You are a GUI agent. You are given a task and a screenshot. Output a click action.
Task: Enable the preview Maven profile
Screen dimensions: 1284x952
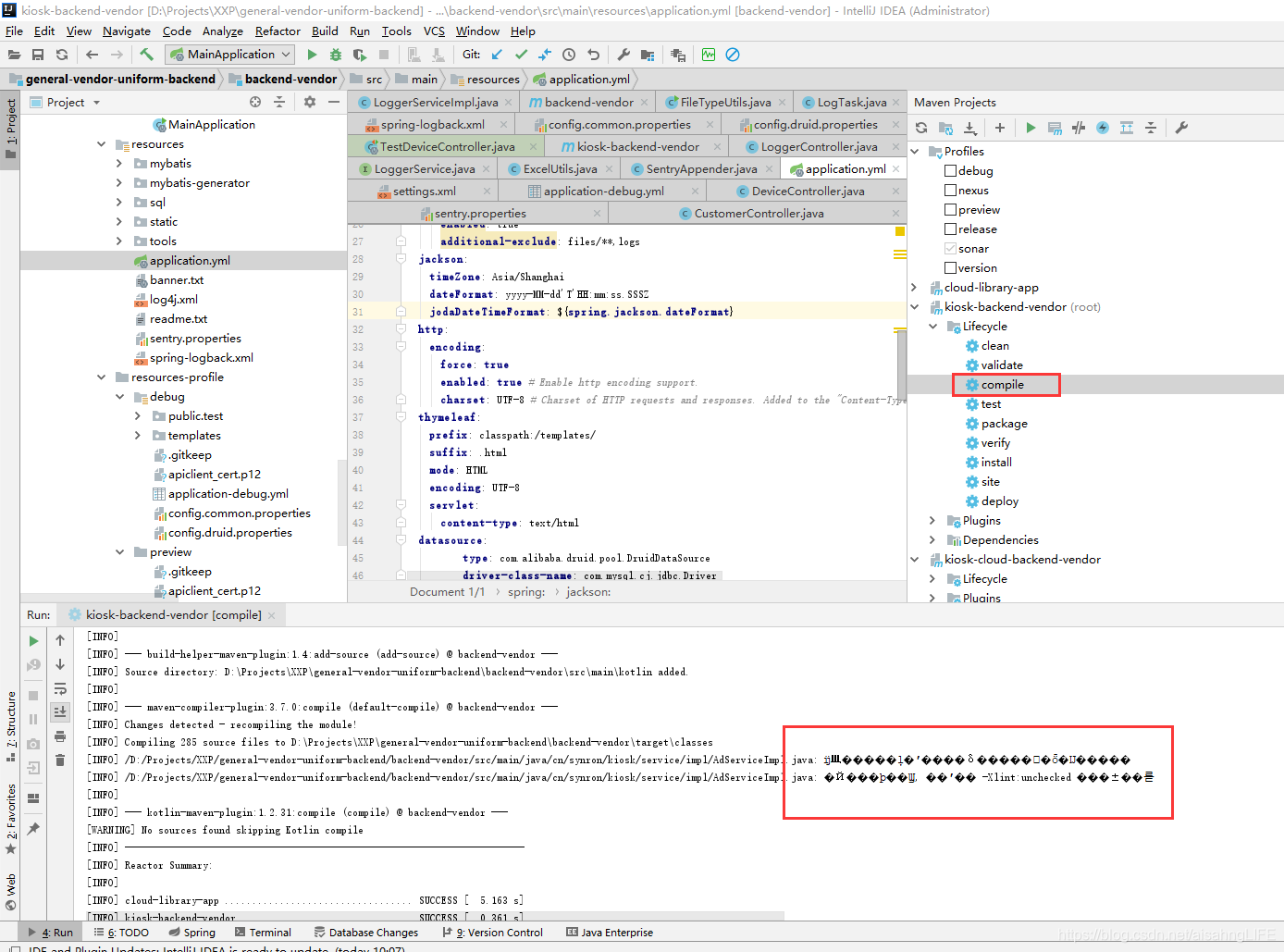click(x=950, y=209)
